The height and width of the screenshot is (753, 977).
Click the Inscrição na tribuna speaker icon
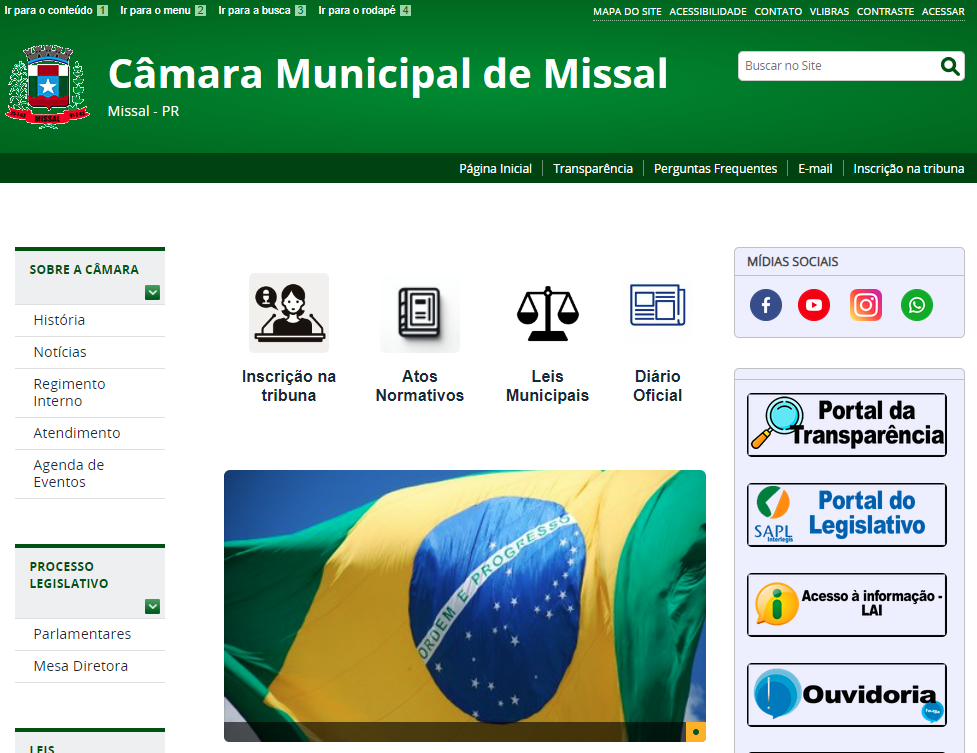click(x=289, y=312)
